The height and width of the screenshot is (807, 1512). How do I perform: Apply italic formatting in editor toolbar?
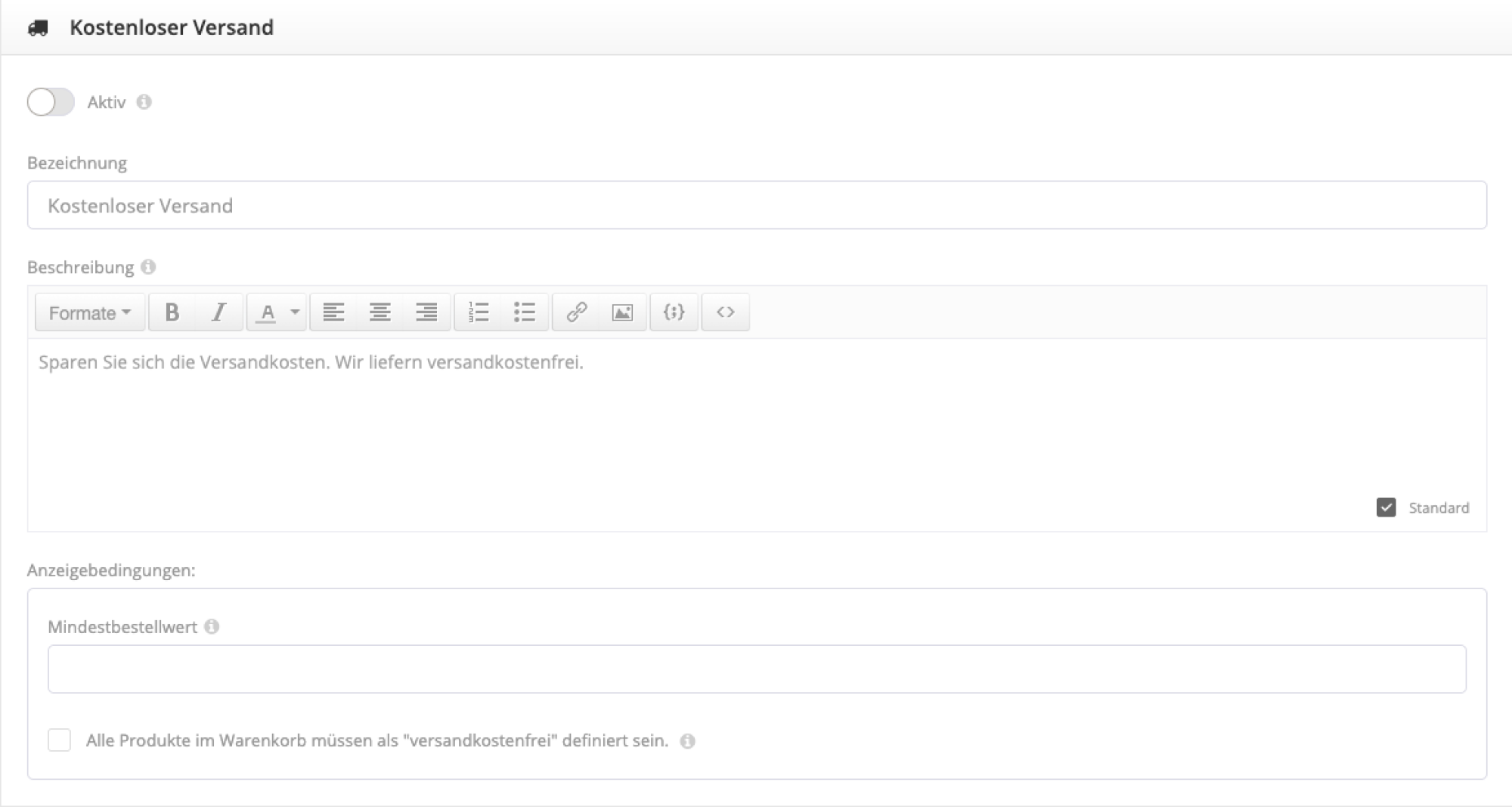(x=218, y=312)
